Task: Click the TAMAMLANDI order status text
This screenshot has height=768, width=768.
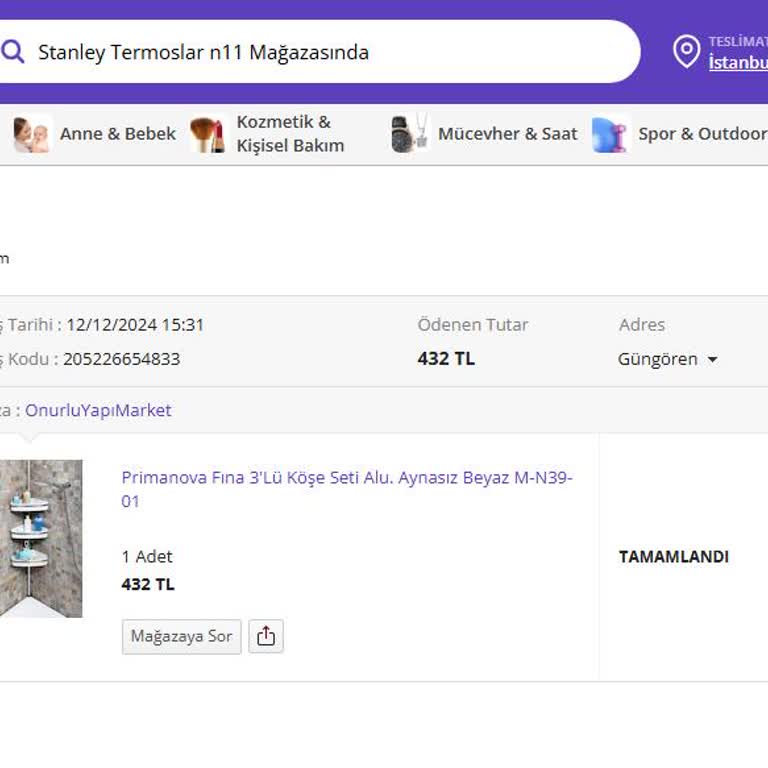Action: tap(673, 557)
